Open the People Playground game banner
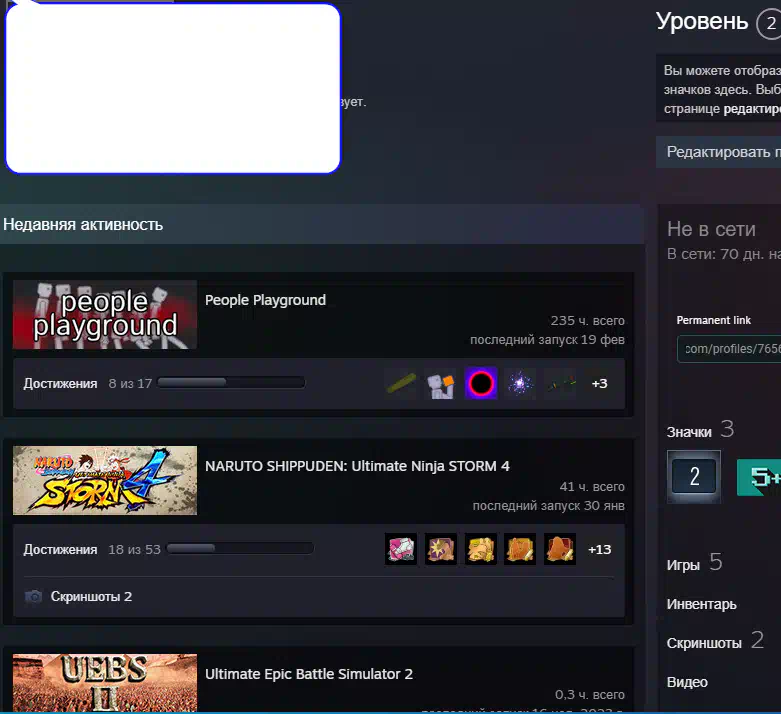This screenshot has height=714, width=781. coord(105,314)
